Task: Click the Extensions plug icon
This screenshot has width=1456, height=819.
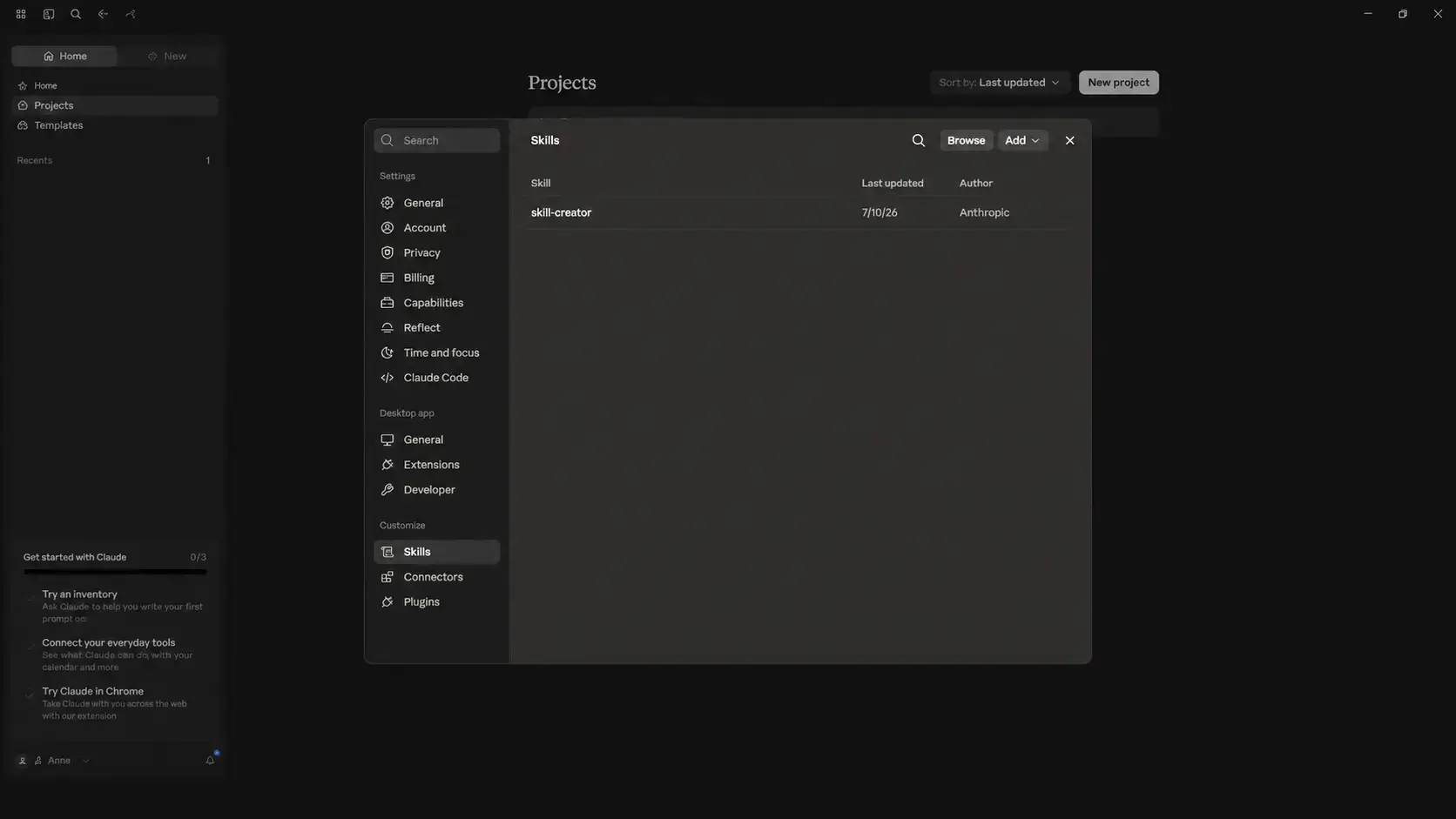Action: coord(388,465)
